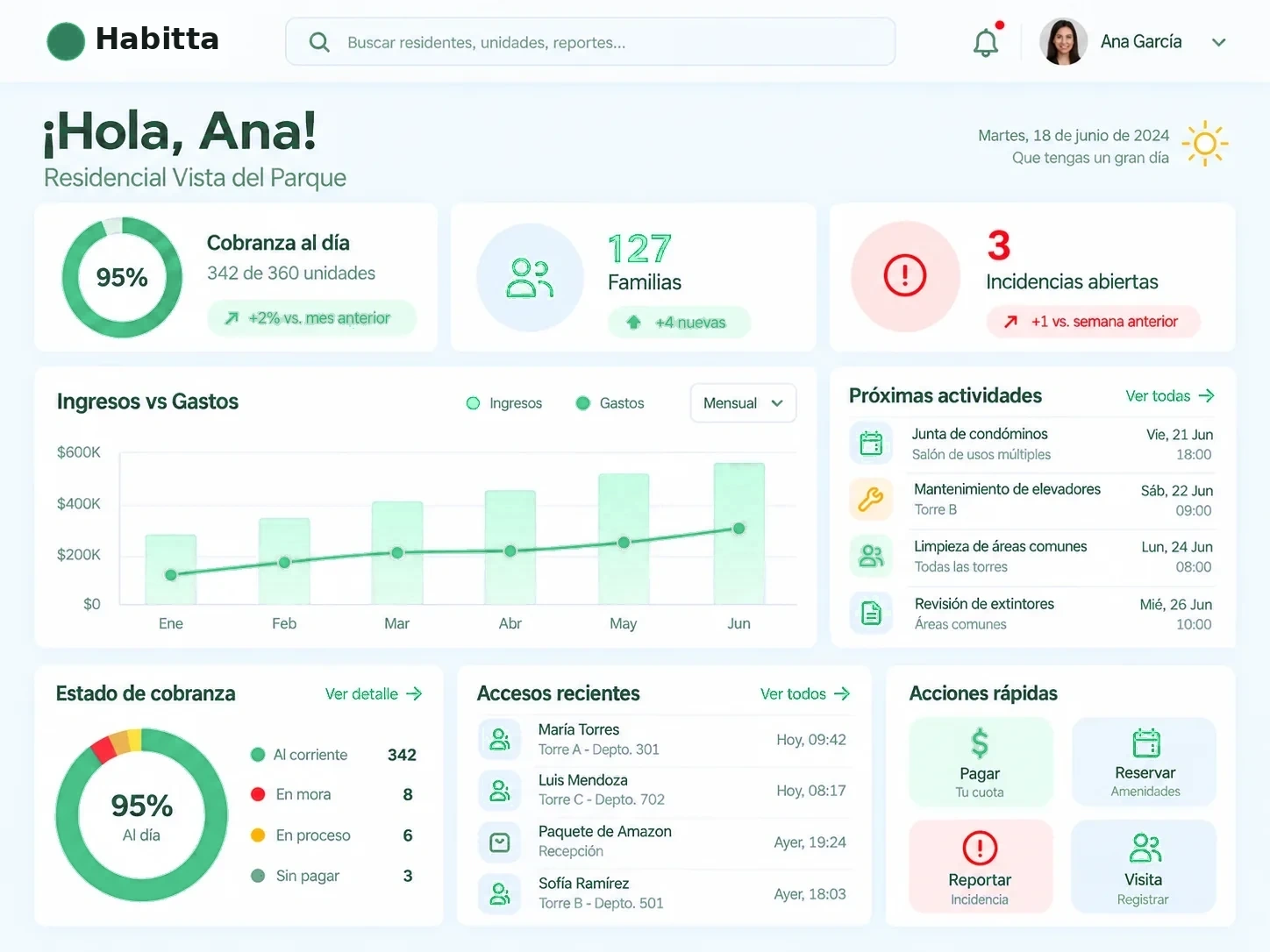Click the Reservar Amenidades button
This screenshot has width=1270, height=952.
coord(1145,762)
